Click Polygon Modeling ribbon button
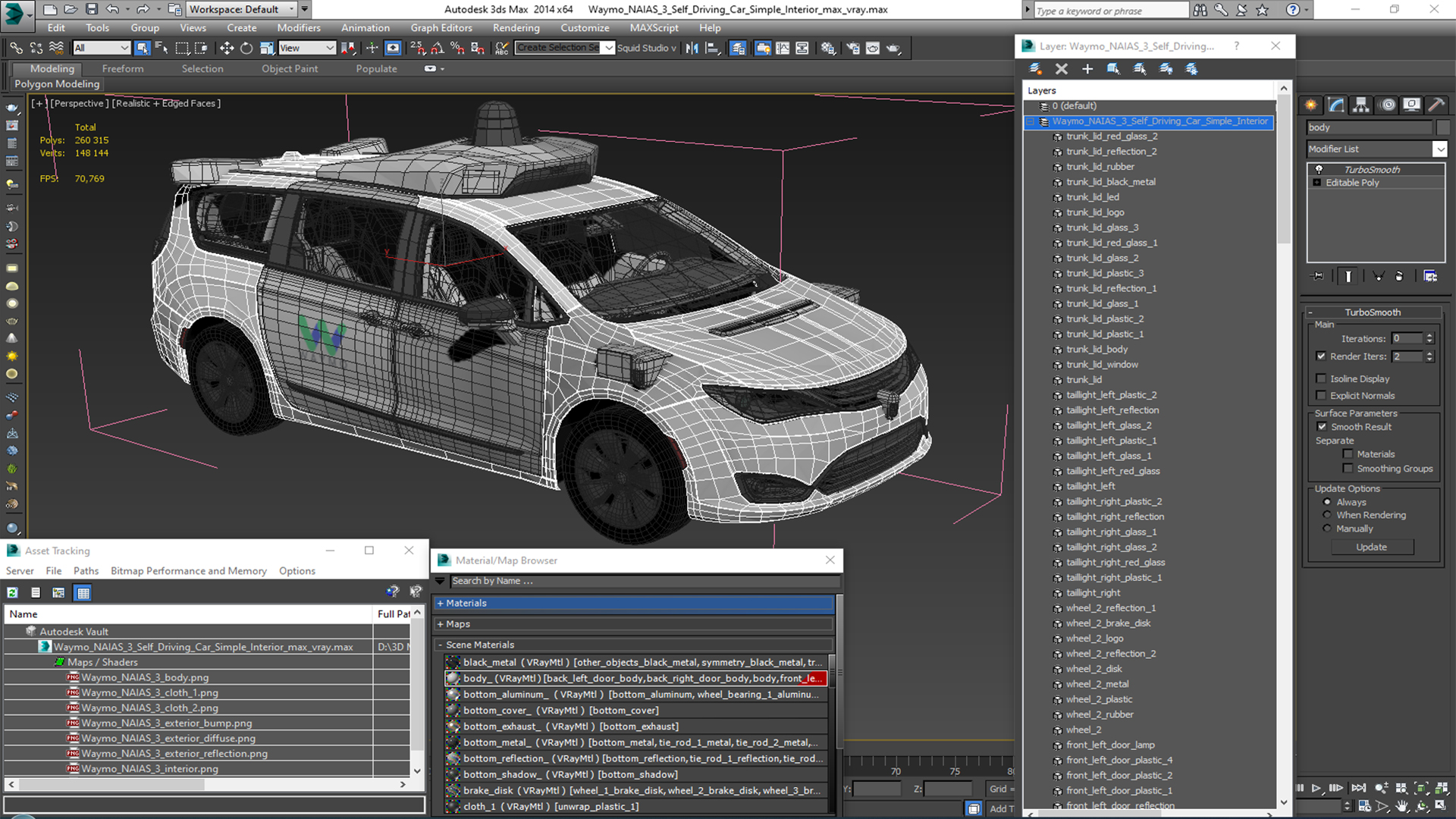Image resolution: width=1456 pixels, height=819 pixels. [x=57, y=84]
